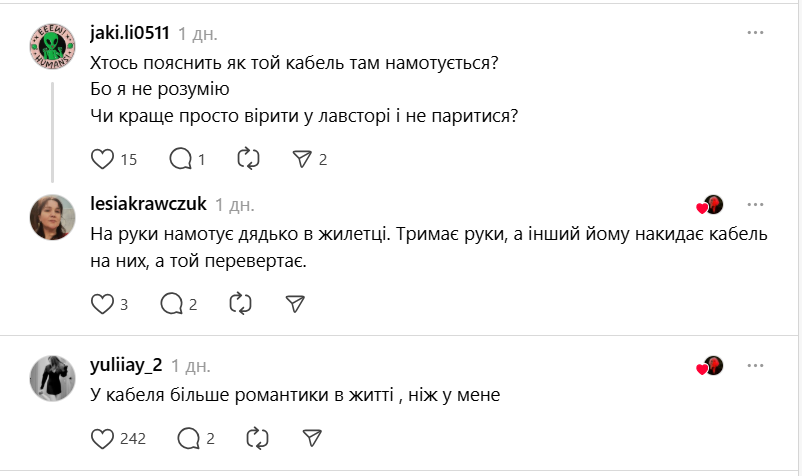802x476 pixels.
Task: Click lesiakrawczuk's profile picture
Action: 52,216
